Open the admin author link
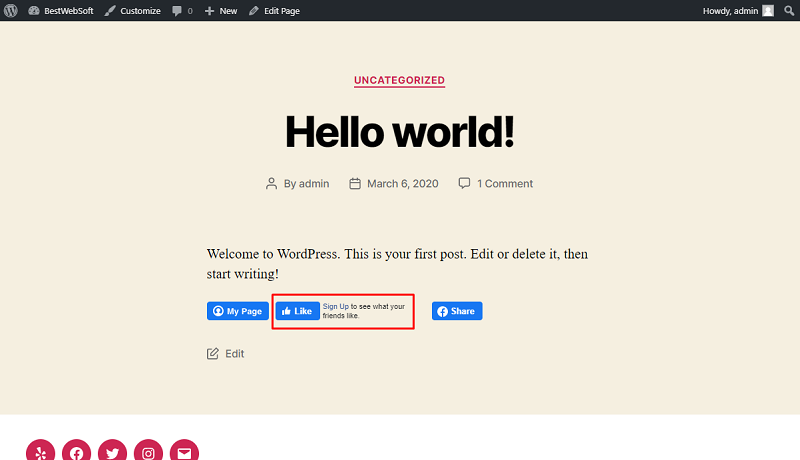The height and width of the screenshot is (460, 800). coord(314,184)
